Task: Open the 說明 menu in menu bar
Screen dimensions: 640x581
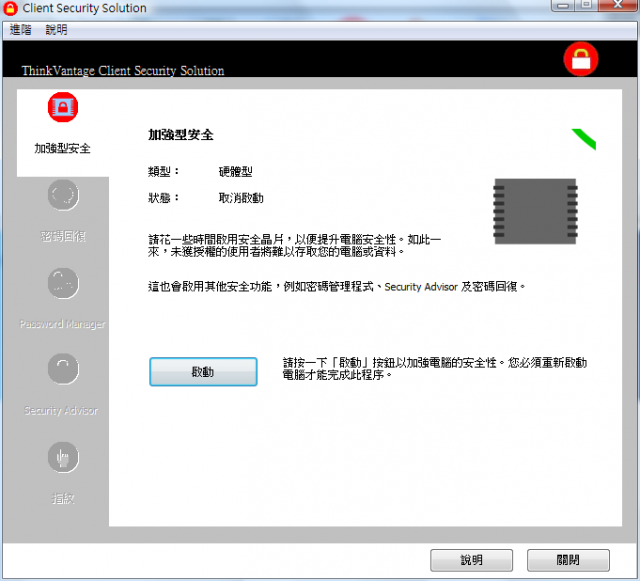Action: pyautogui.click(x=56, y=30)
